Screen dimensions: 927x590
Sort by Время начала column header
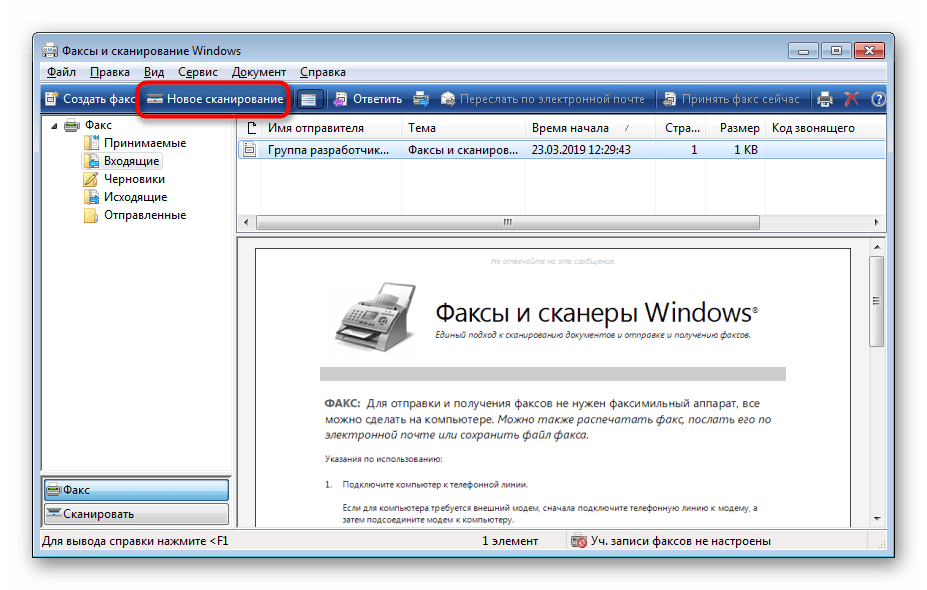point(590,128)
